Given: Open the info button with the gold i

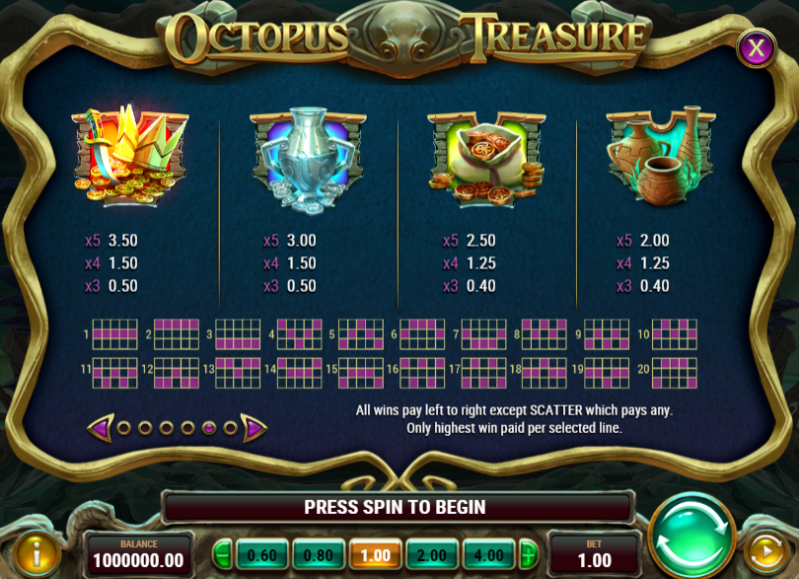Looking at the screenshot, I should click(x=36, y=555).
